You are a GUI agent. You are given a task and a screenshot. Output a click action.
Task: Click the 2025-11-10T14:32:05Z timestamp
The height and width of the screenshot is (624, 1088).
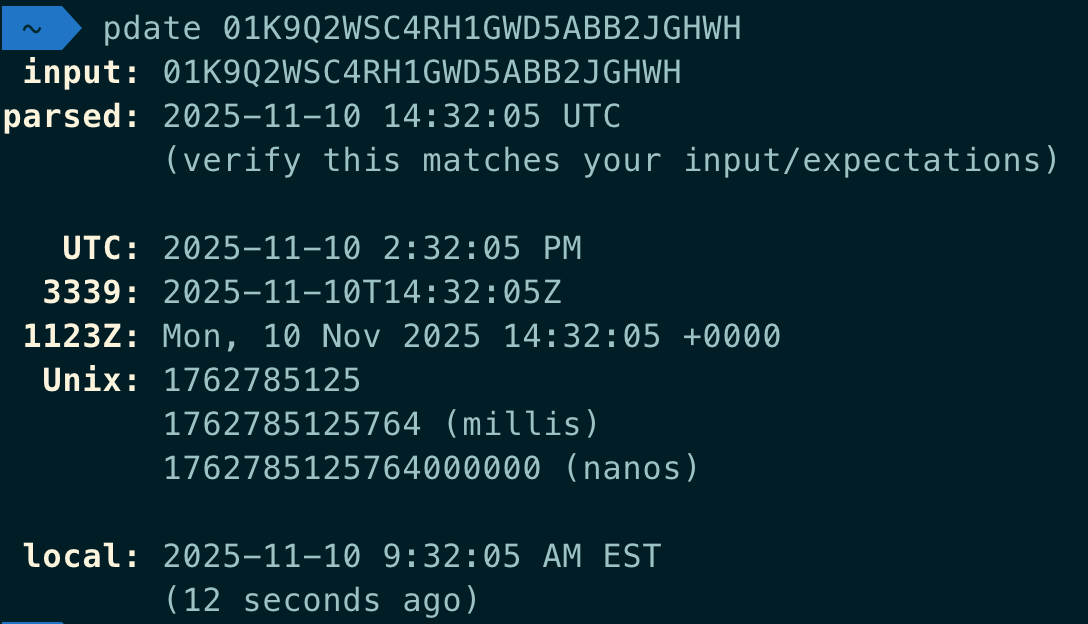[362, 292]
